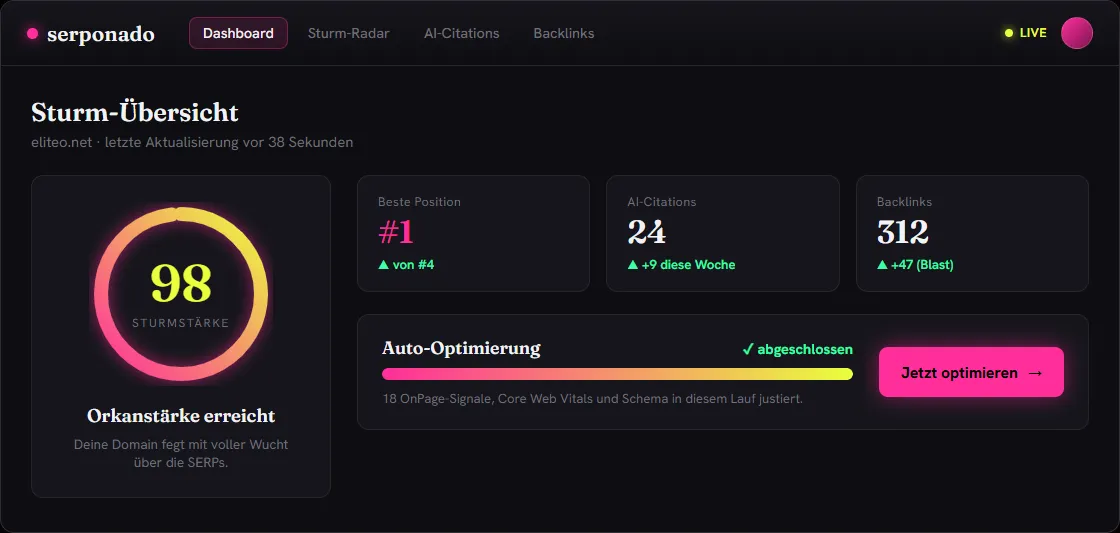Open the user avatar menu
Viewport: 1120px width, 533px height.
[1076, 34]
